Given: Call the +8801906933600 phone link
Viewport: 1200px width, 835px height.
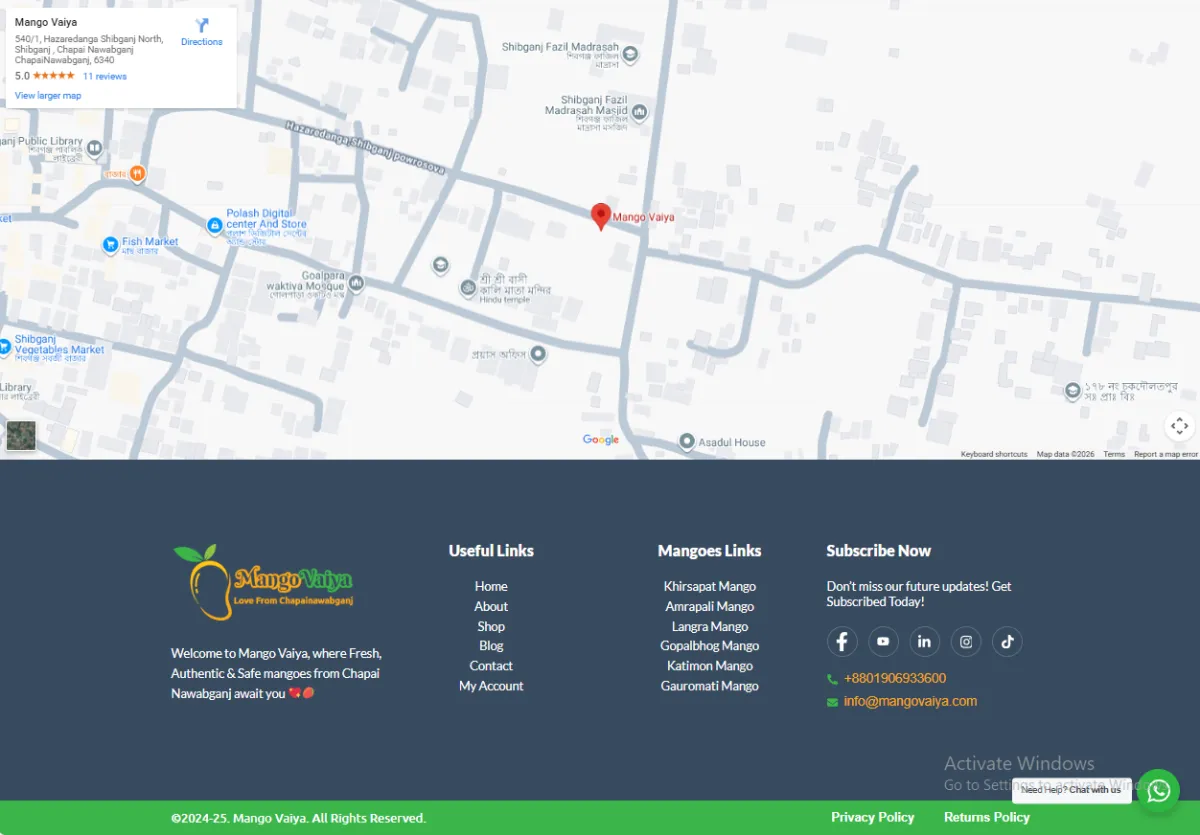Looking at the screenshot, I should [x=895, y=678].
